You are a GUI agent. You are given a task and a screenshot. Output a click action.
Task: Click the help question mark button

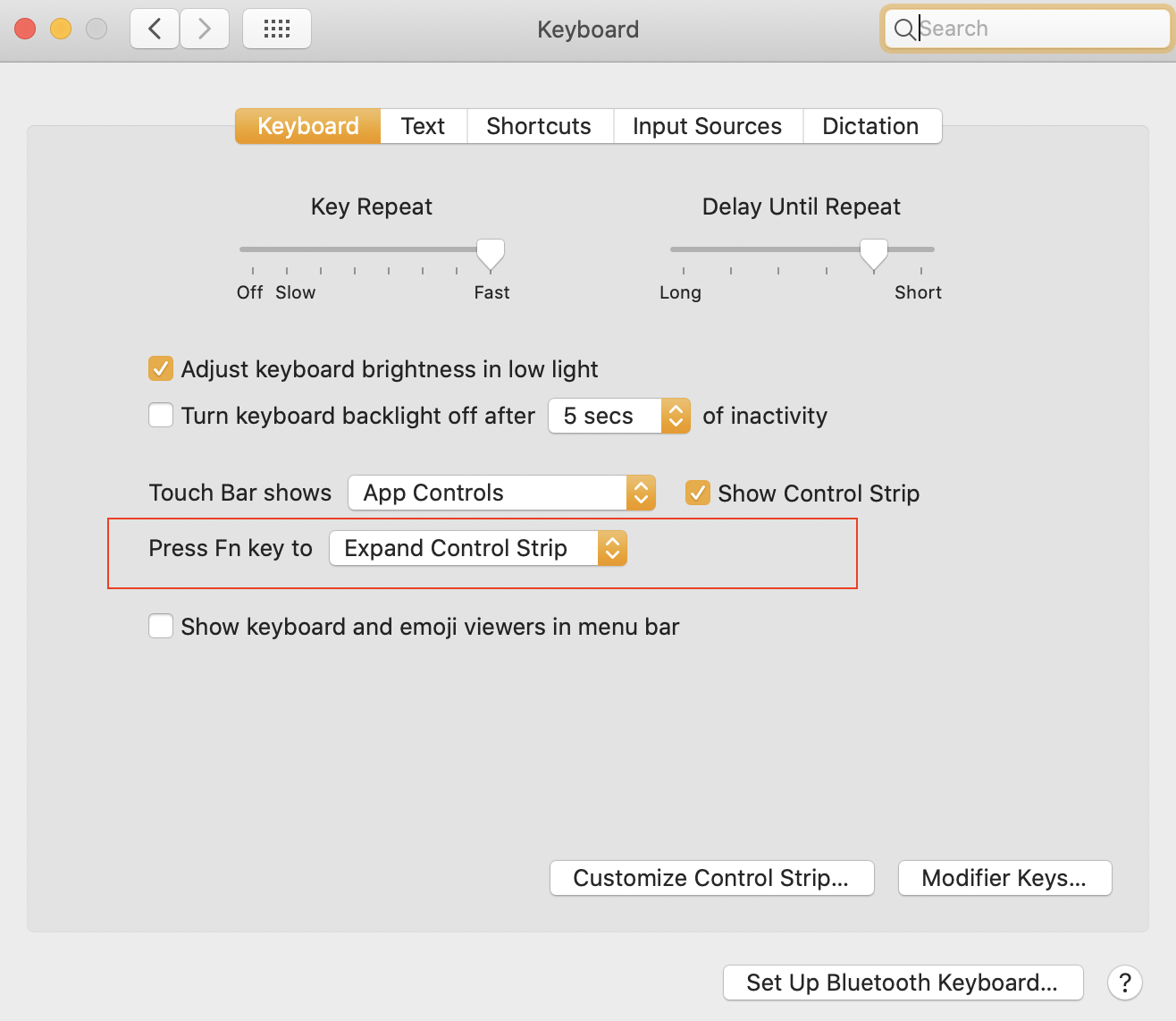(x=1124, y=983)
